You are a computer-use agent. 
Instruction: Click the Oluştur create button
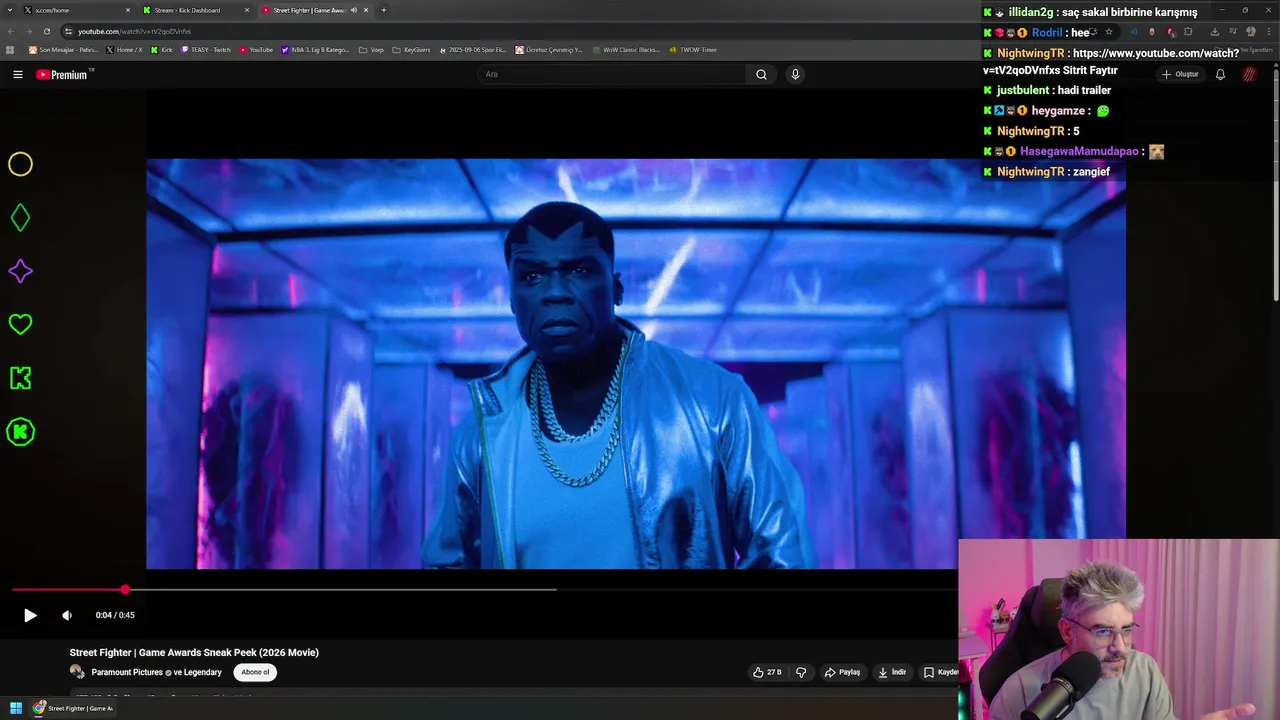1180,74
